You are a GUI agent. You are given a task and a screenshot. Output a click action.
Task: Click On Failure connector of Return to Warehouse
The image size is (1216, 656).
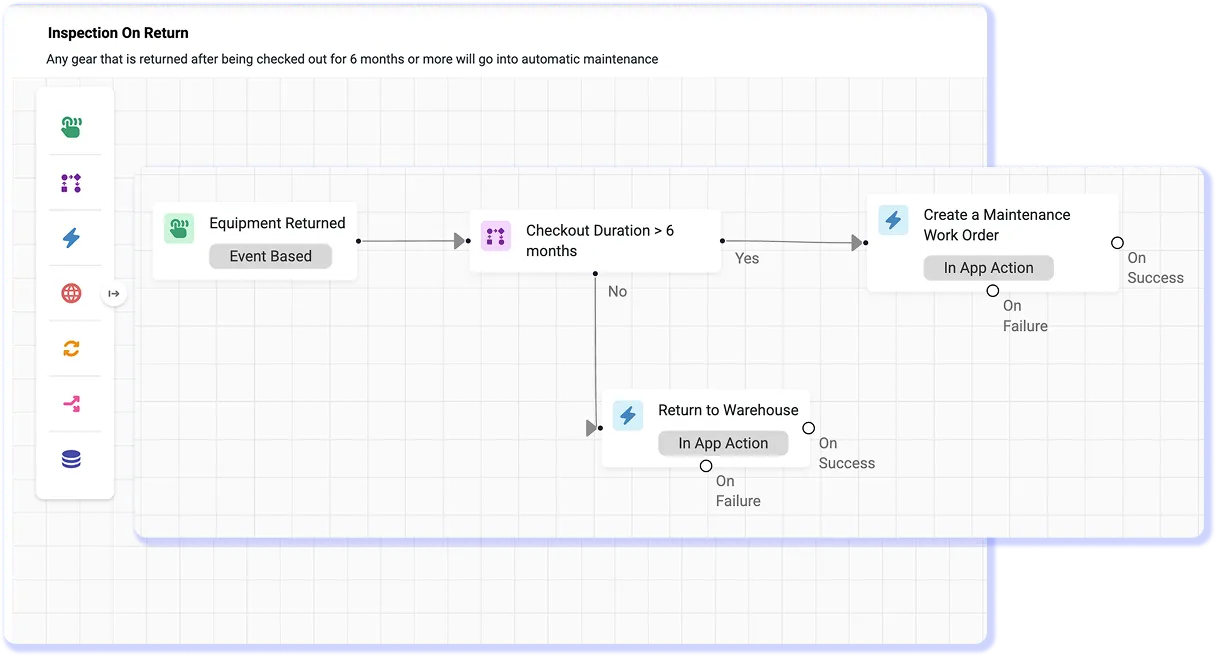(x=706, y=466)
